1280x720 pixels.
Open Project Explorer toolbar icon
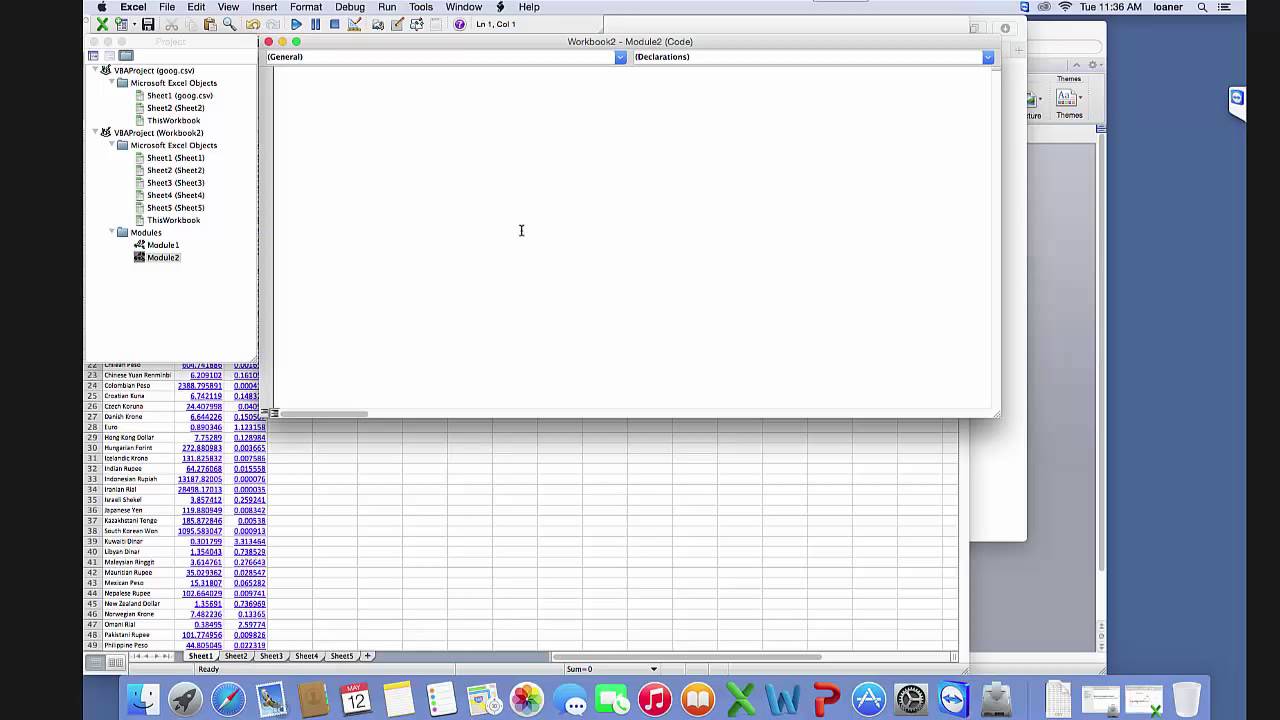[x=378, y=24]
